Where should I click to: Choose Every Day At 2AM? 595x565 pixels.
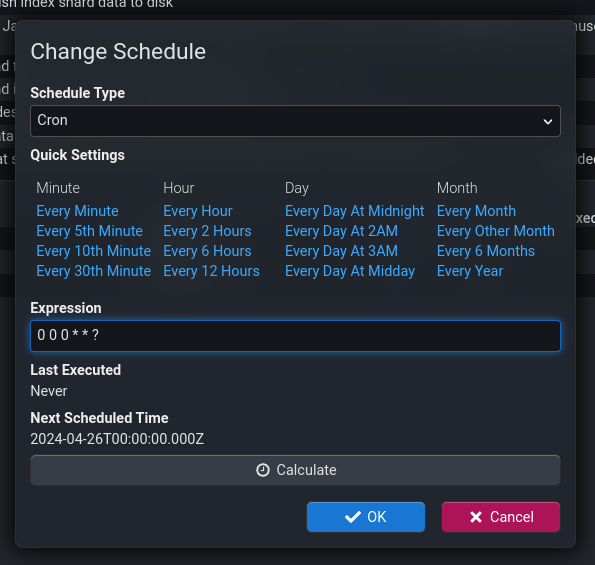(341, 231)
